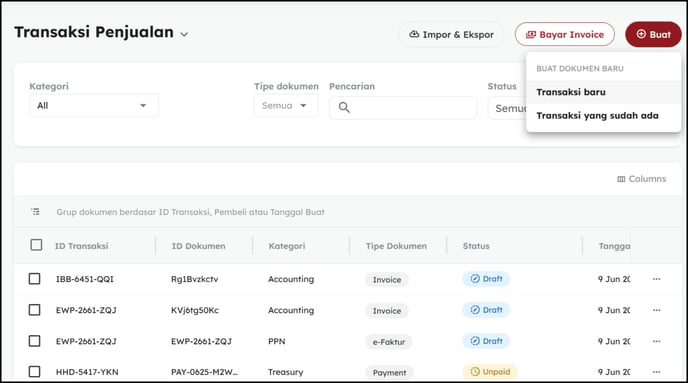Open three-dot menu for KVj6tg50Kc row
The image size is (688, 383).
[656, 310]
